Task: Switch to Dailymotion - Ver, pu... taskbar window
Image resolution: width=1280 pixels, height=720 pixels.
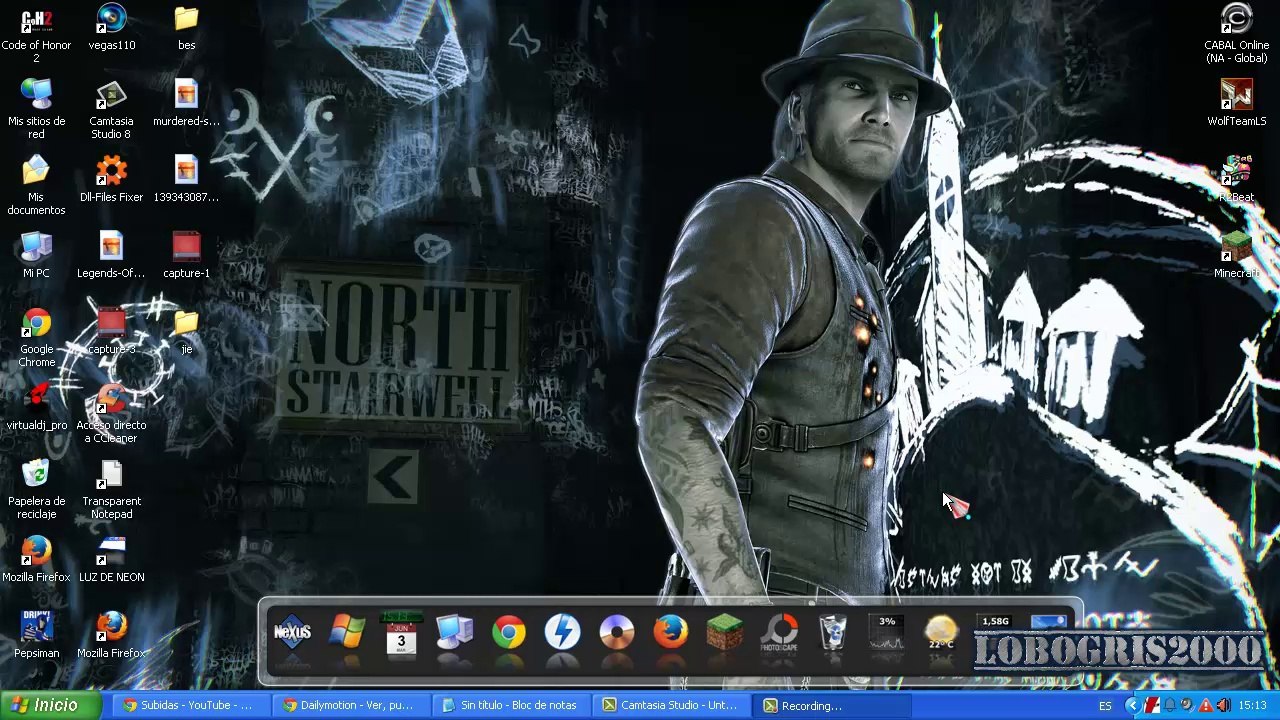Action: click(350, 706)
